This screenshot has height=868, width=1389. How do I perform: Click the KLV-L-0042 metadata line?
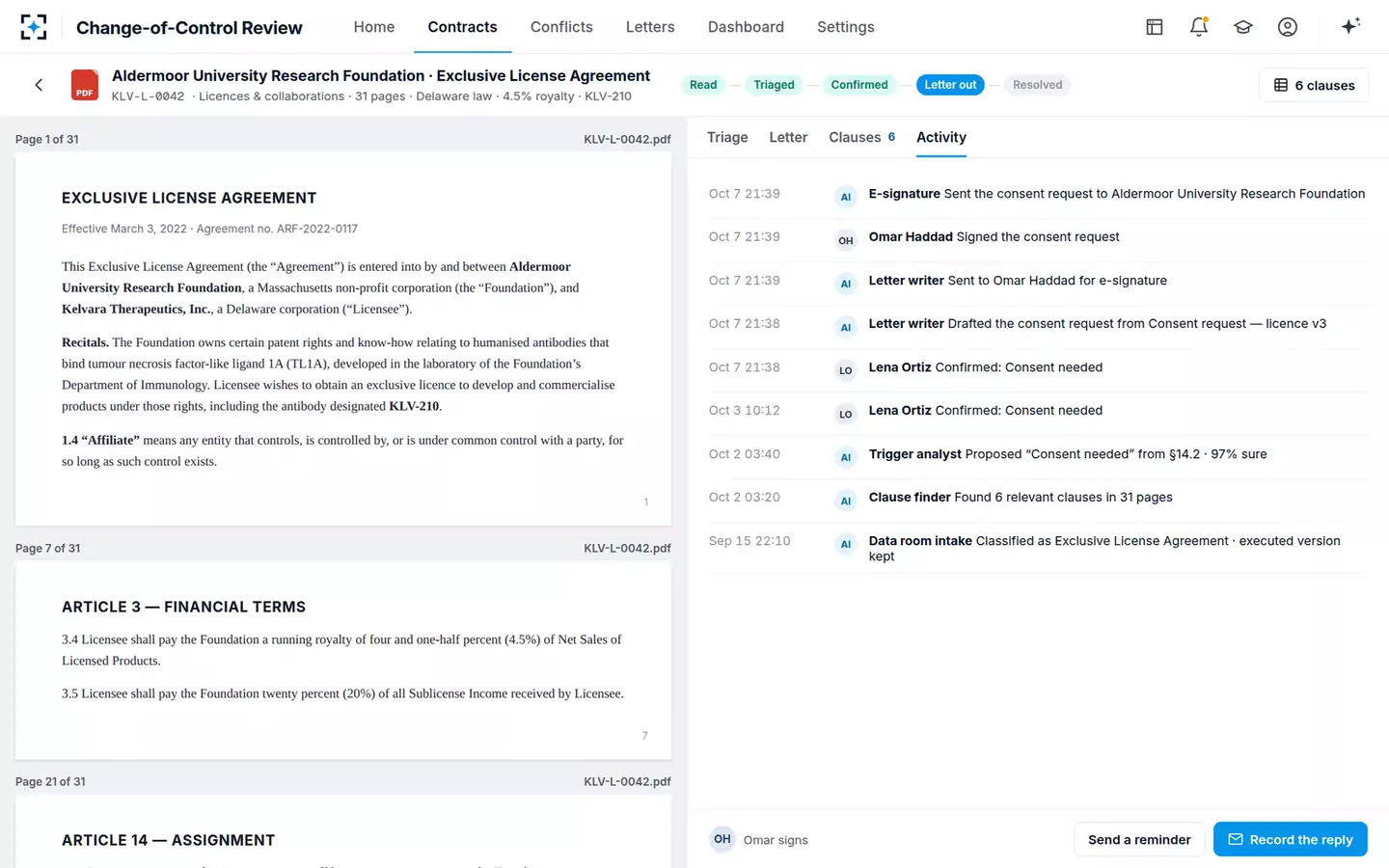click(x=371, y=96)
